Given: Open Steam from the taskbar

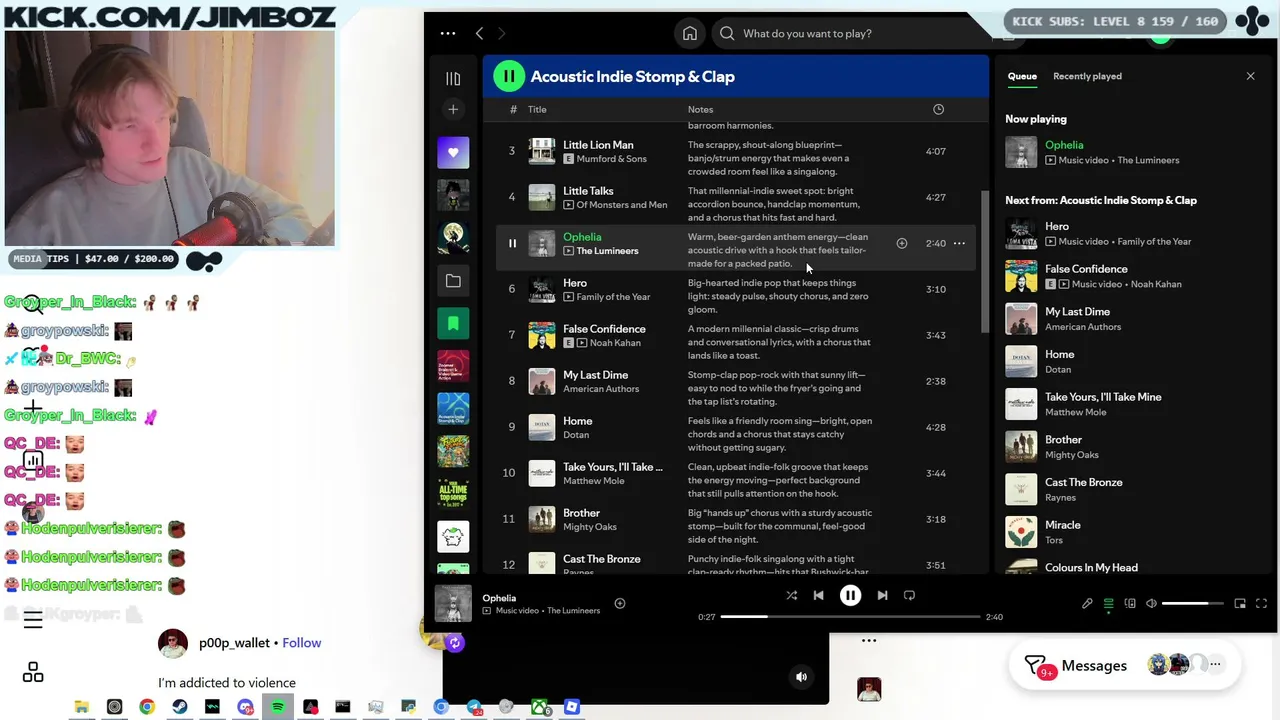Looking at the screenshot, I should [180, 707].
